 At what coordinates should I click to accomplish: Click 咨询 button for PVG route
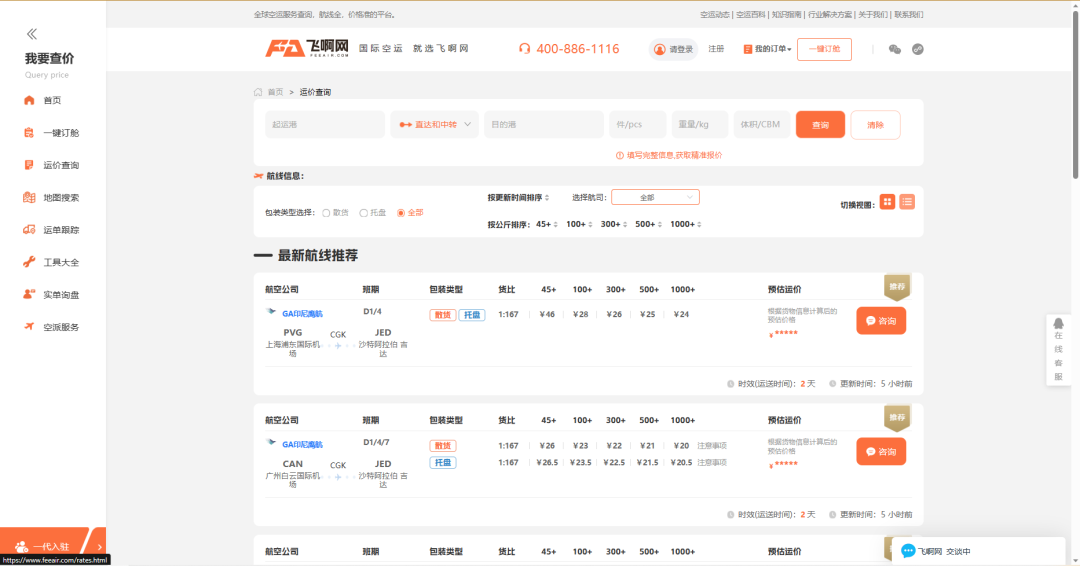coord(881,321)
